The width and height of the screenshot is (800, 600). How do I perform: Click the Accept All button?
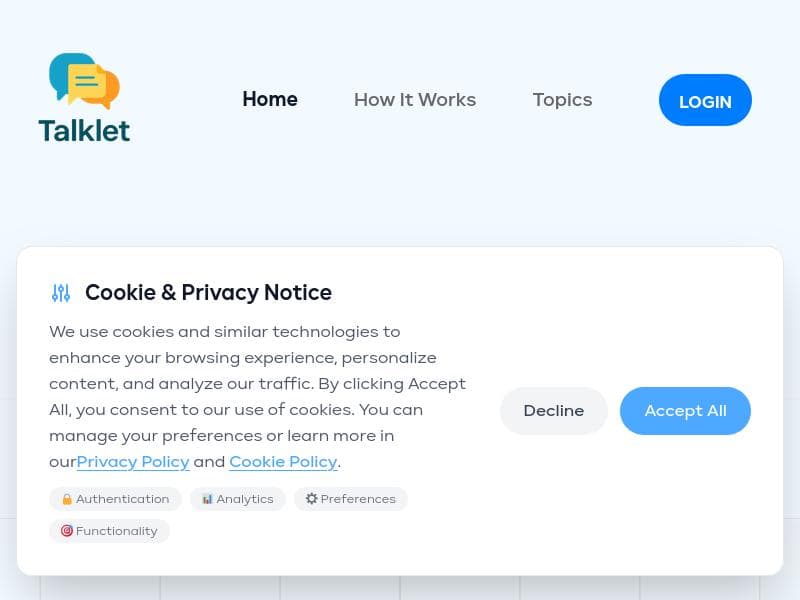point(685,410)
